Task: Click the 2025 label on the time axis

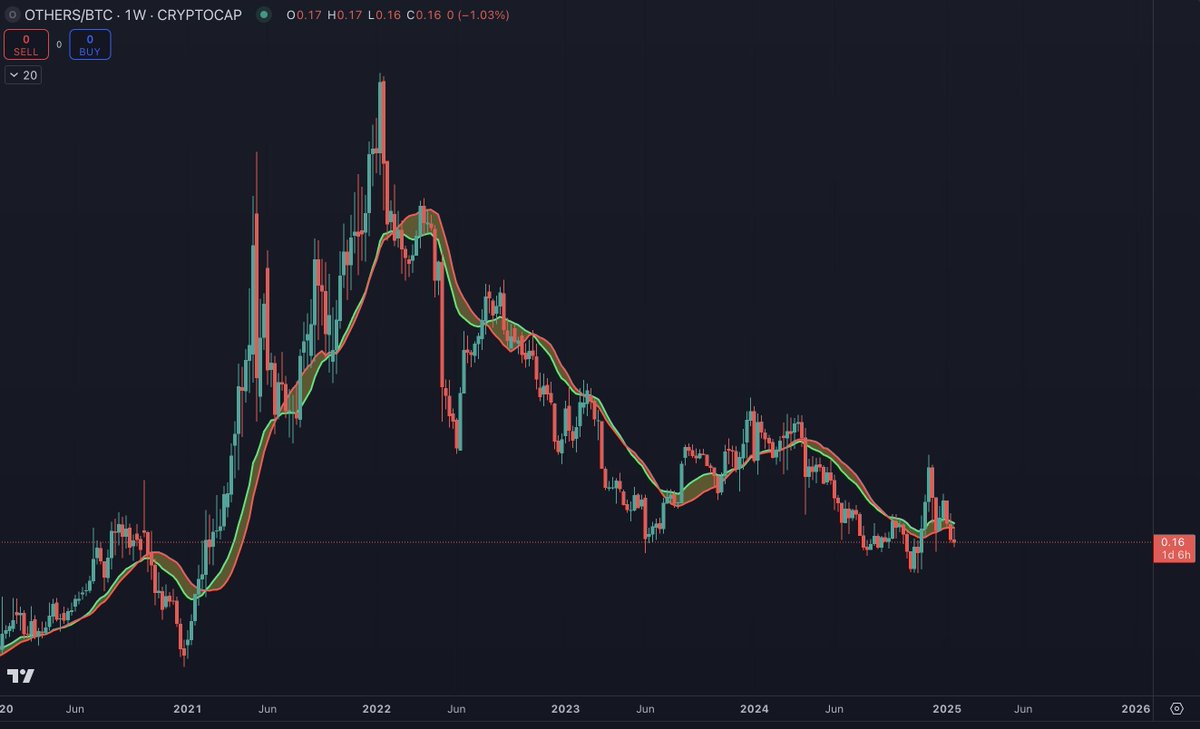Action: (x=947, y=709)
